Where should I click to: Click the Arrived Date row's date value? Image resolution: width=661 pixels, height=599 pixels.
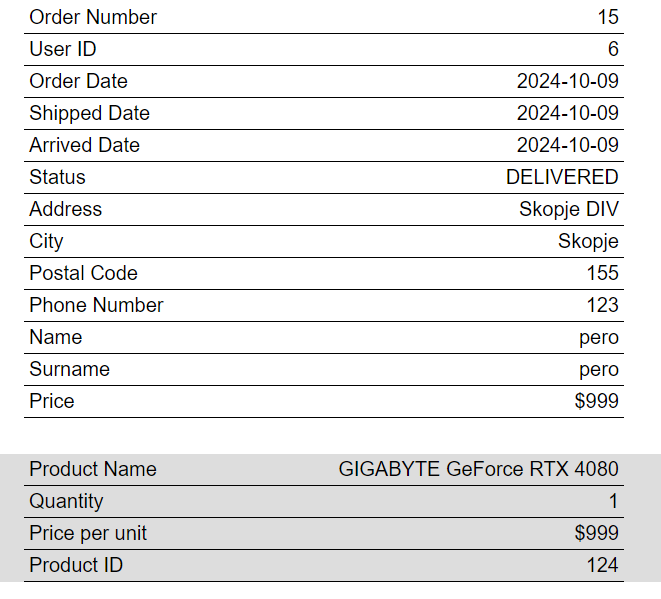click(567, 145)
